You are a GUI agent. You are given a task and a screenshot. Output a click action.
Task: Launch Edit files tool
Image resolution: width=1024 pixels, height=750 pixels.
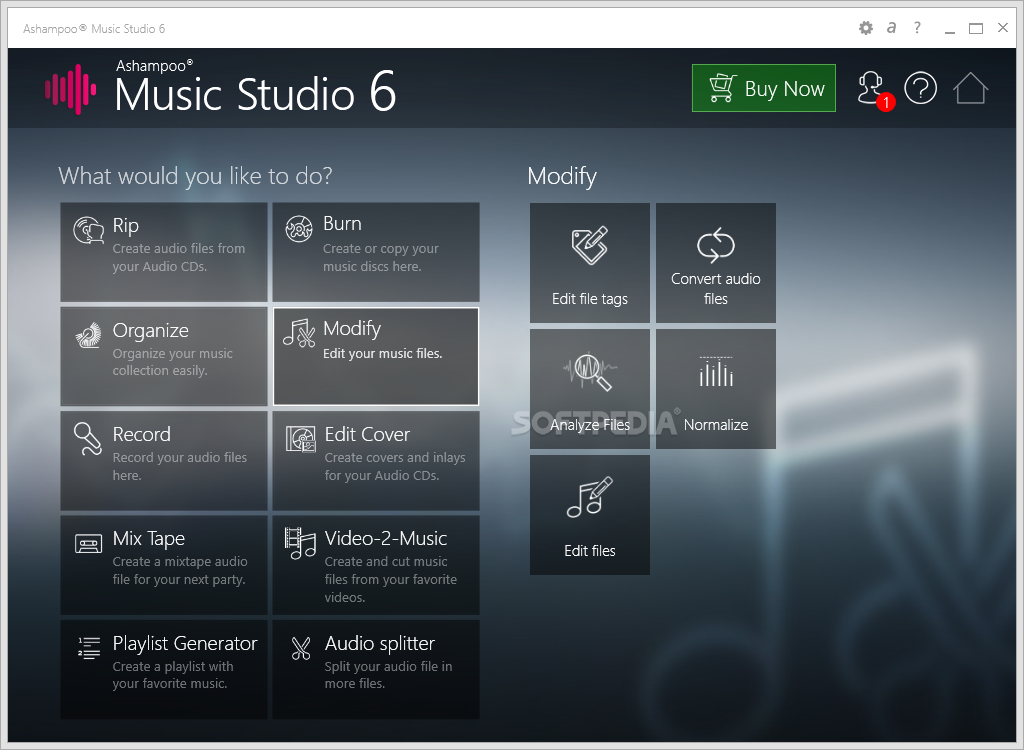point(590,515)
